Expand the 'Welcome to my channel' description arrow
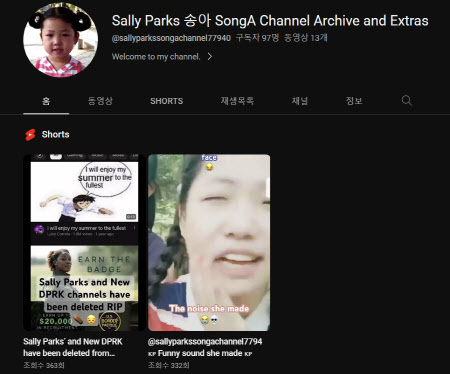Viewport: 450px width, 374px height. tap(210, 57)
